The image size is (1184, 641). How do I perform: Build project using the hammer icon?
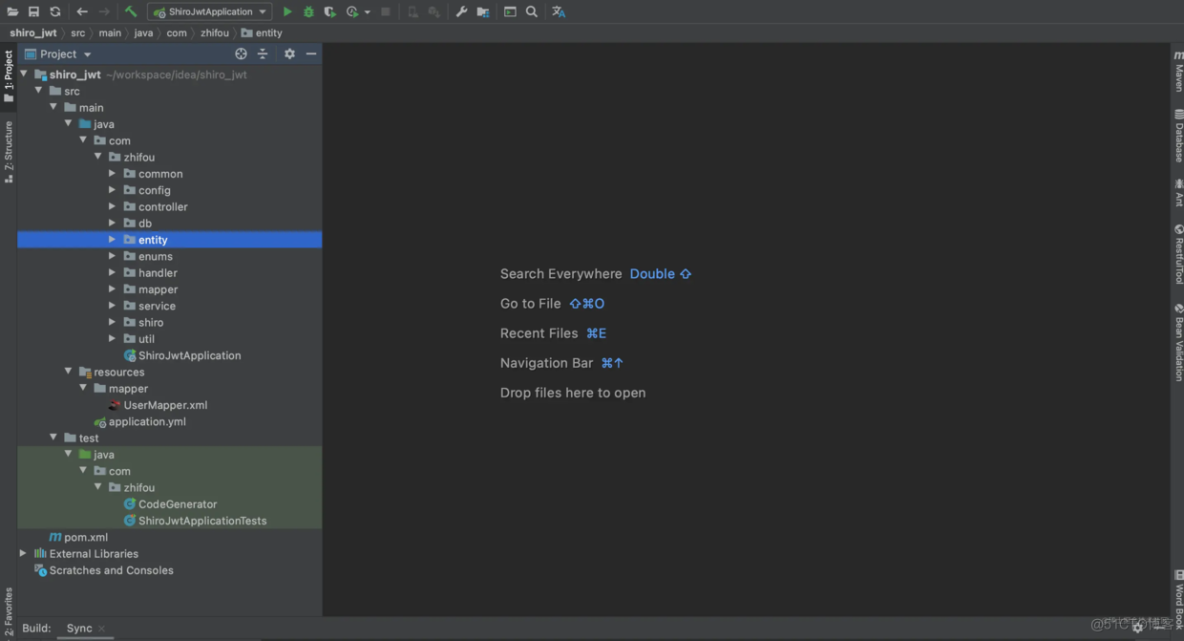(131, 12)
